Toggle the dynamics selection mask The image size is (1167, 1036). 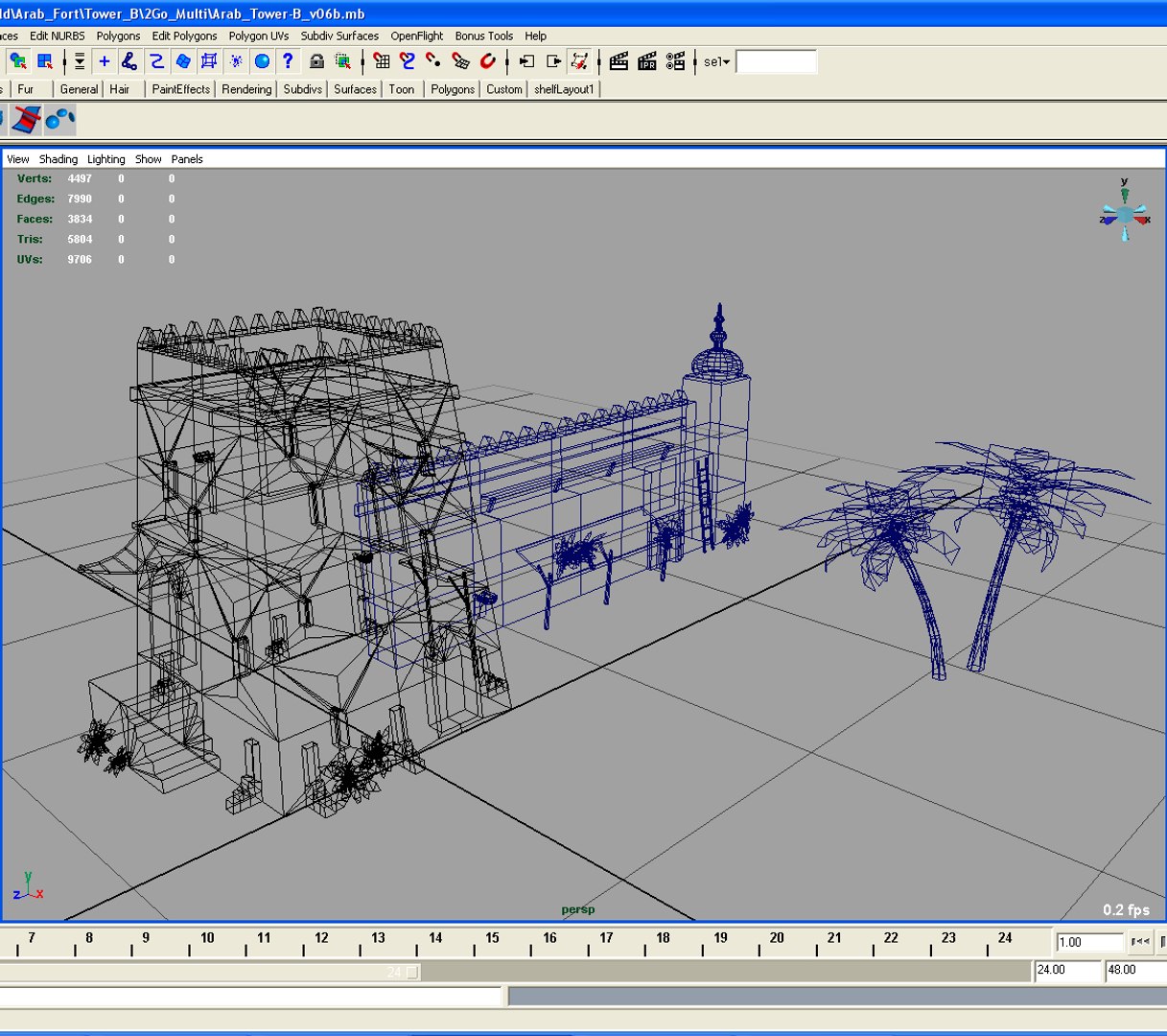click(235, 61)
